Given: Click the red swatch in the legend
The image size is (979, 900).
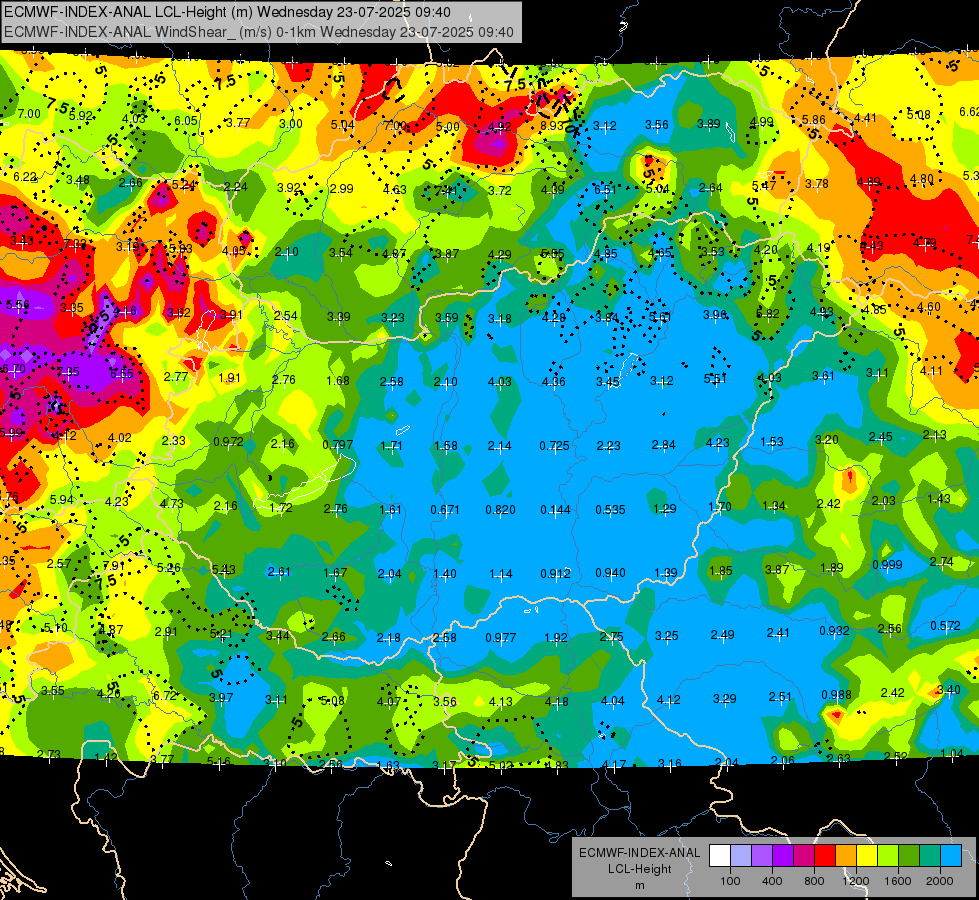Looking at the screenshot, I should click(825, 855).
